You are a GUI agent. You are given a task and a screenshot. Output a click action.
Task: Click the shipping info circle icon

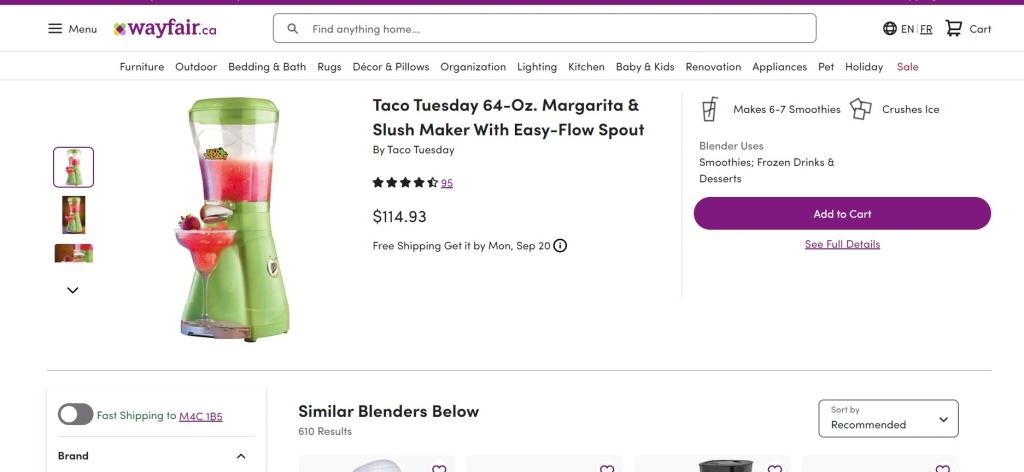[560, 246]
